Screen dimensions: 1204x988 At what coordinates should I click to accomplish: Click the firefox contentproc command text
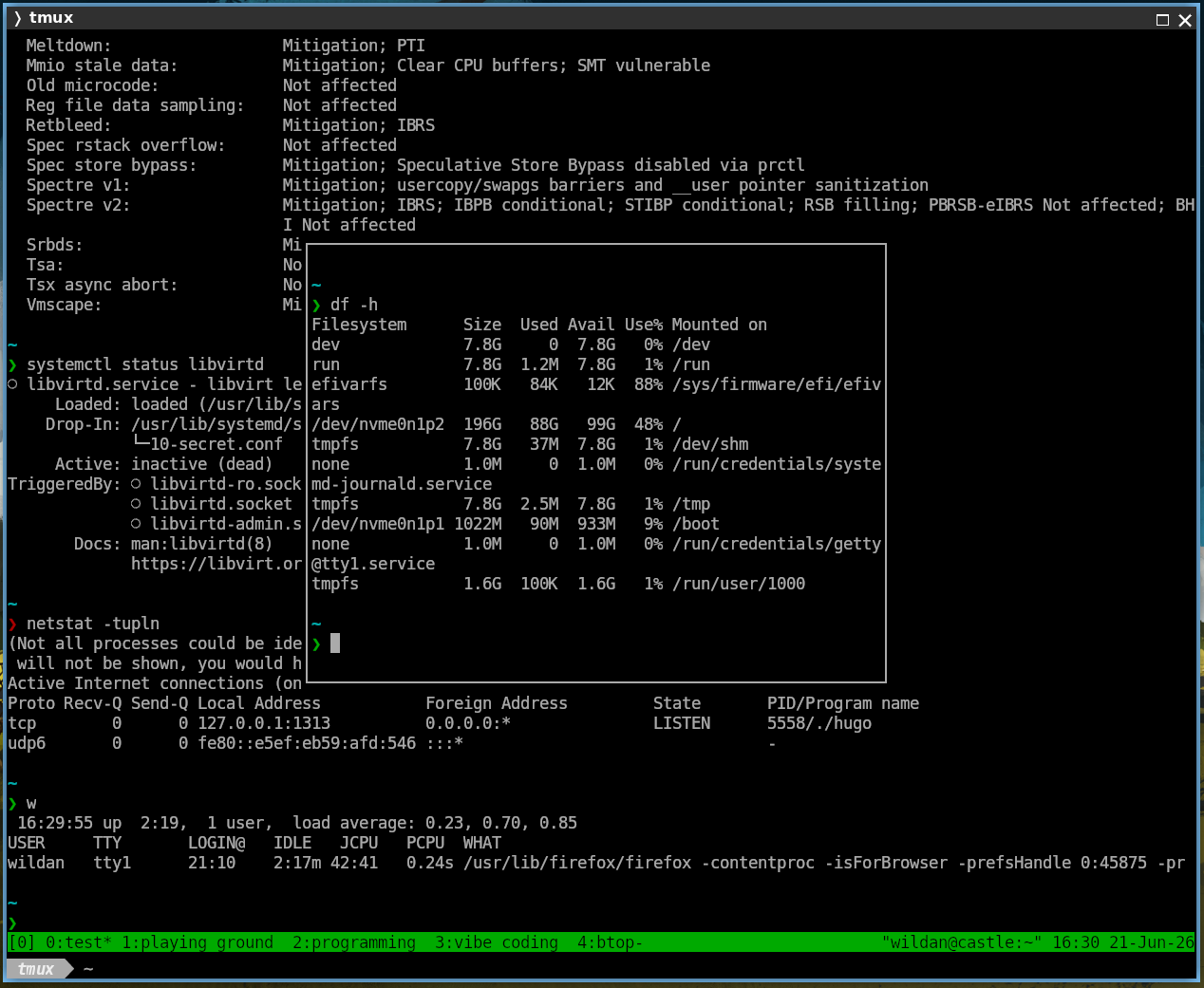pyautogui.click(x=824, y=863)
